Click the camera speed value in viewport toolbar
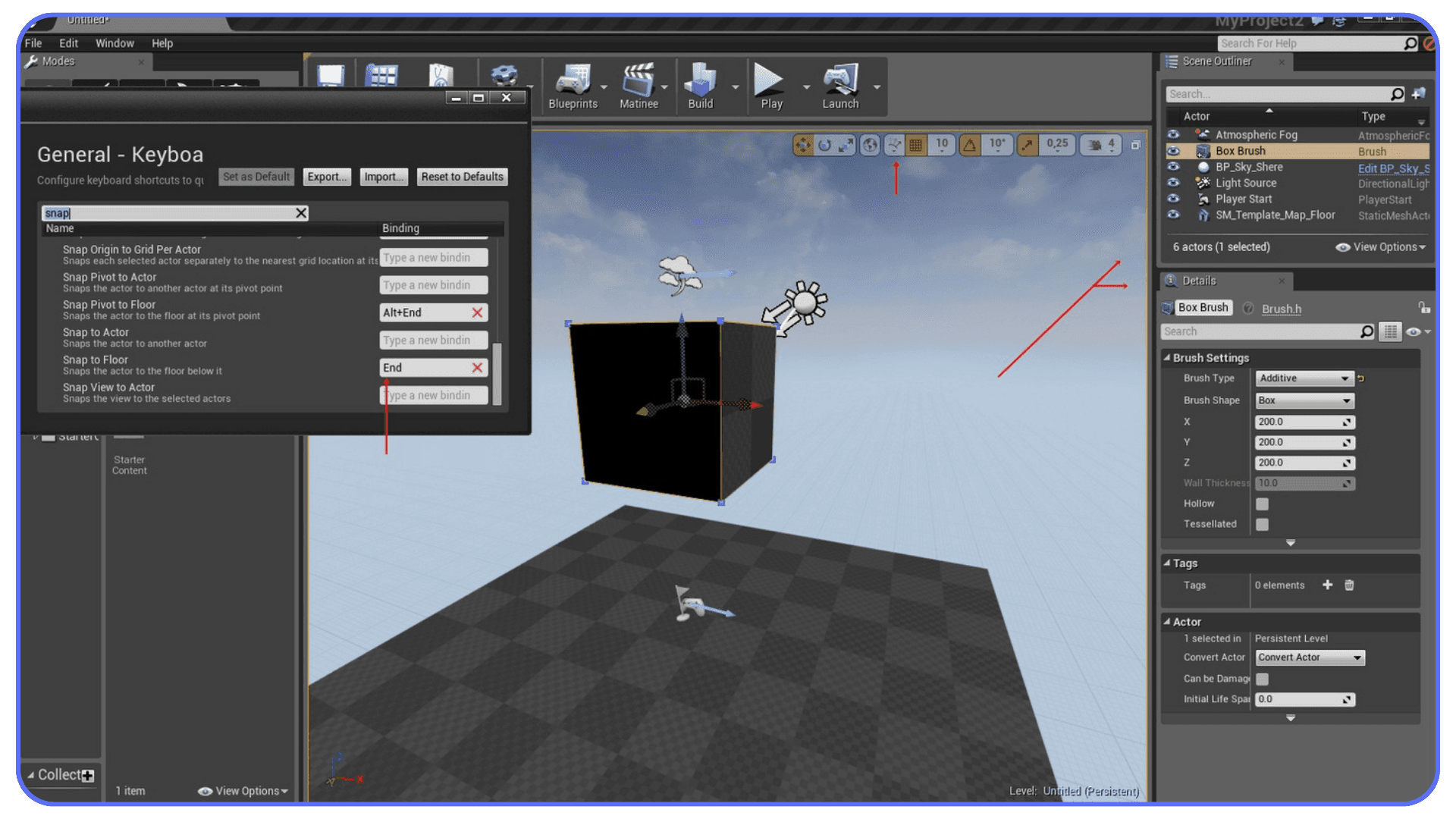 point(1109,144)
